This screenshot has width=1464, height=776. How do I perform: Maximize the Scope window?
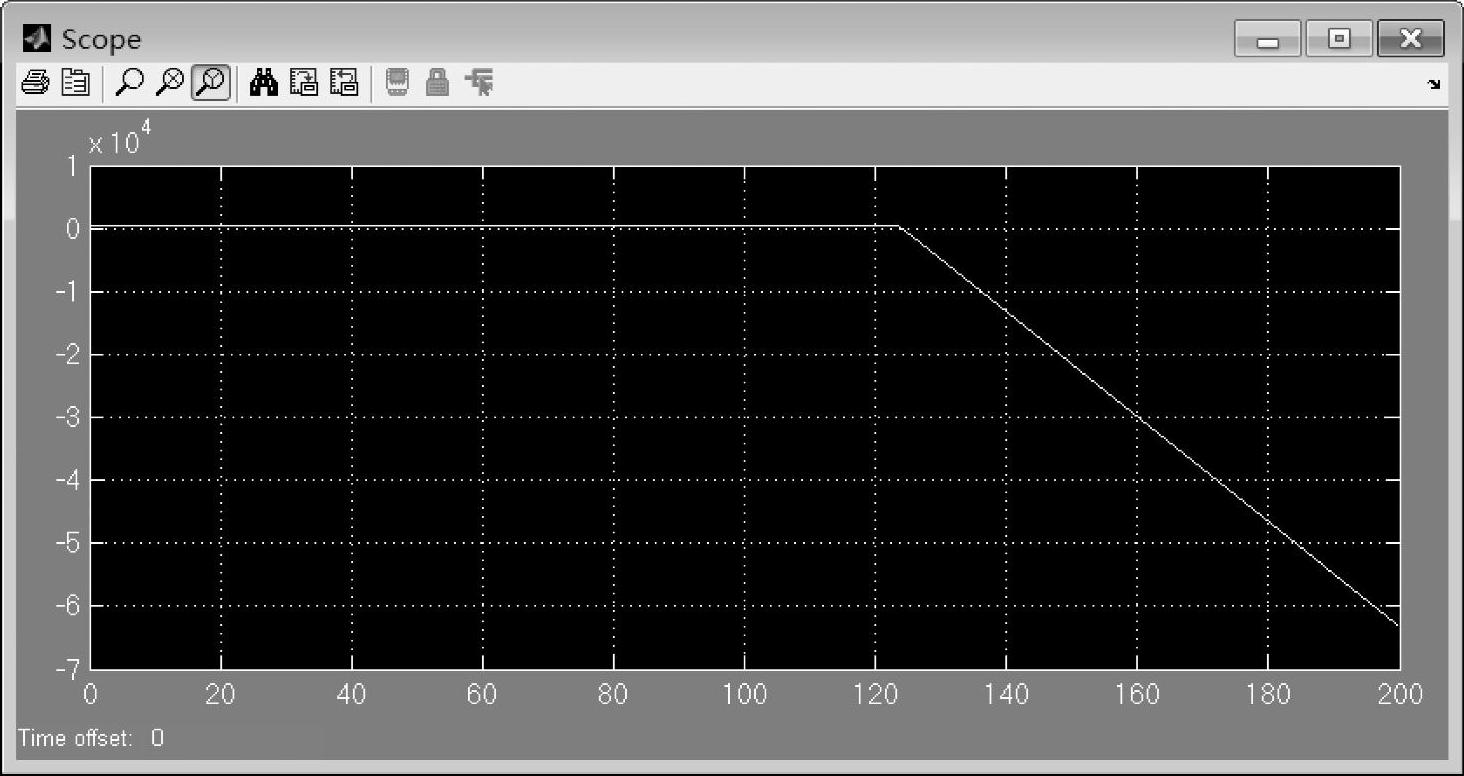1338,39
